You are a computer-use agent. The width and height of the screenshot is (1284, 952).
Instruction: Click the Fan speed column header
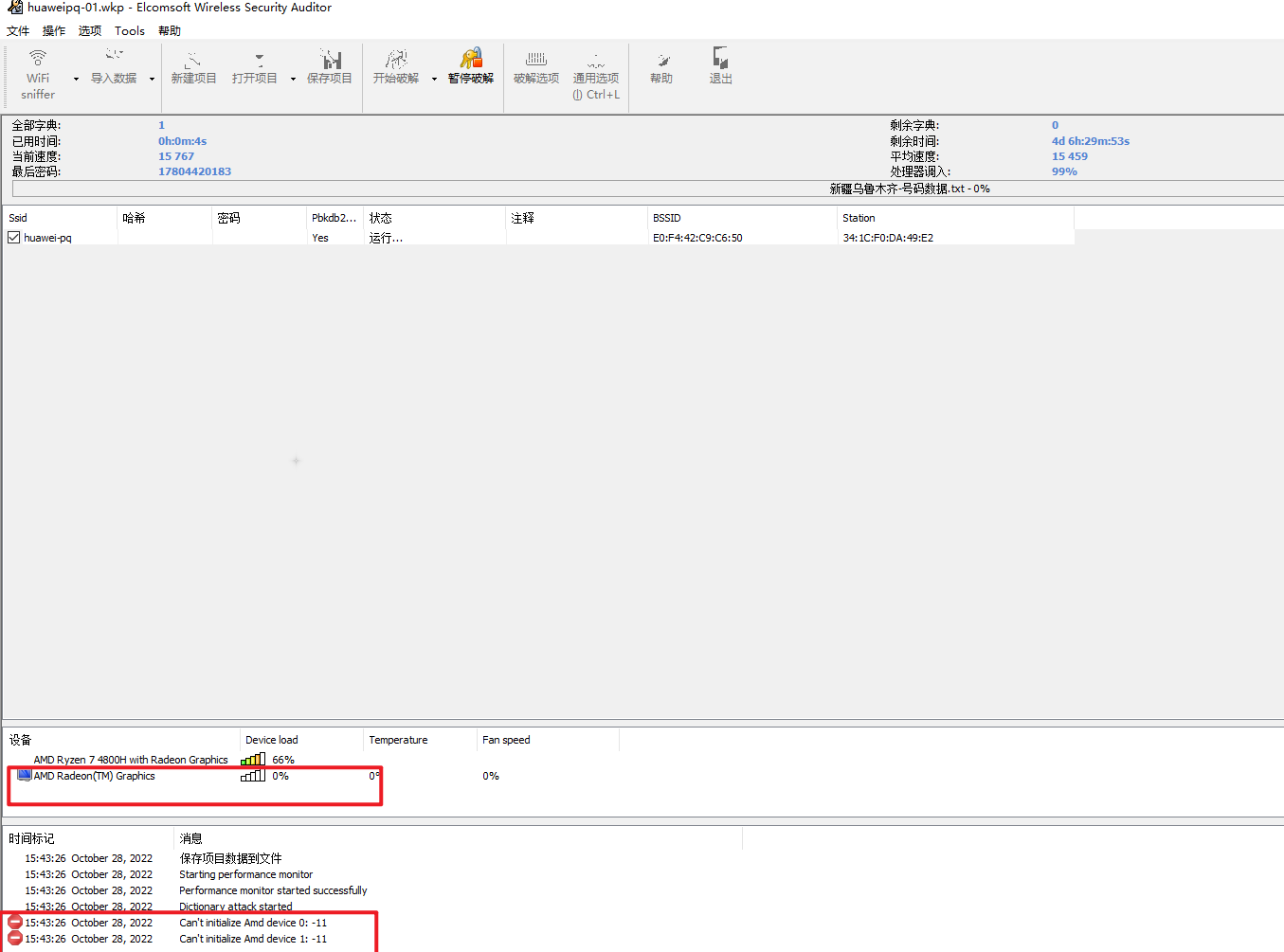pyautogui.click(x=548, y=740)
